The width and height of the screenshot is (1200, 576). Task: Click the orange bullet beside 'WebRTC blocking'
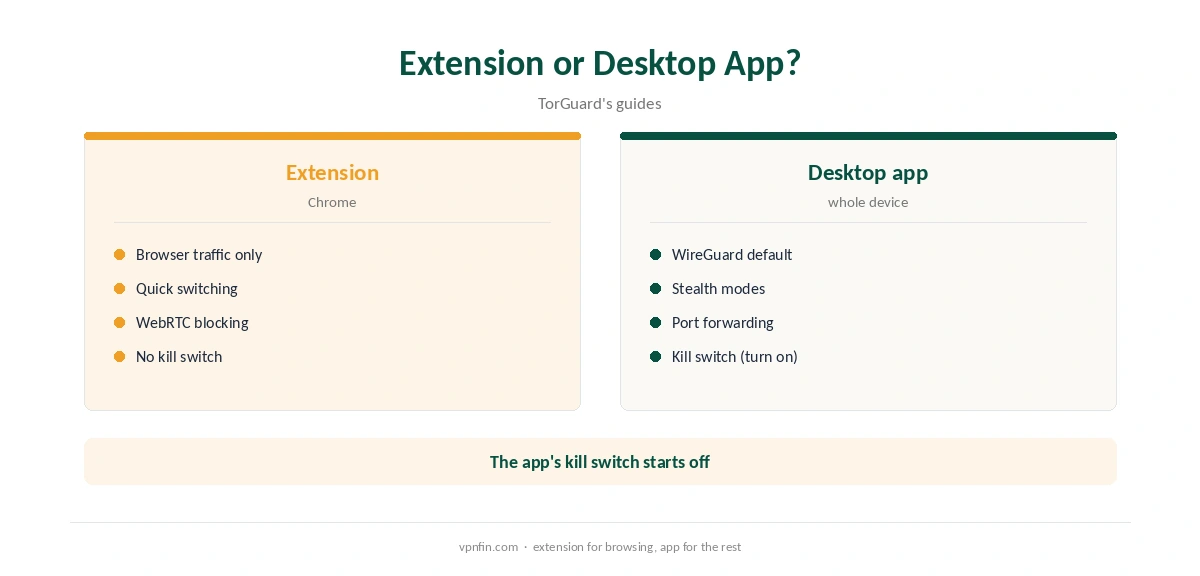[x=120, y=323]
